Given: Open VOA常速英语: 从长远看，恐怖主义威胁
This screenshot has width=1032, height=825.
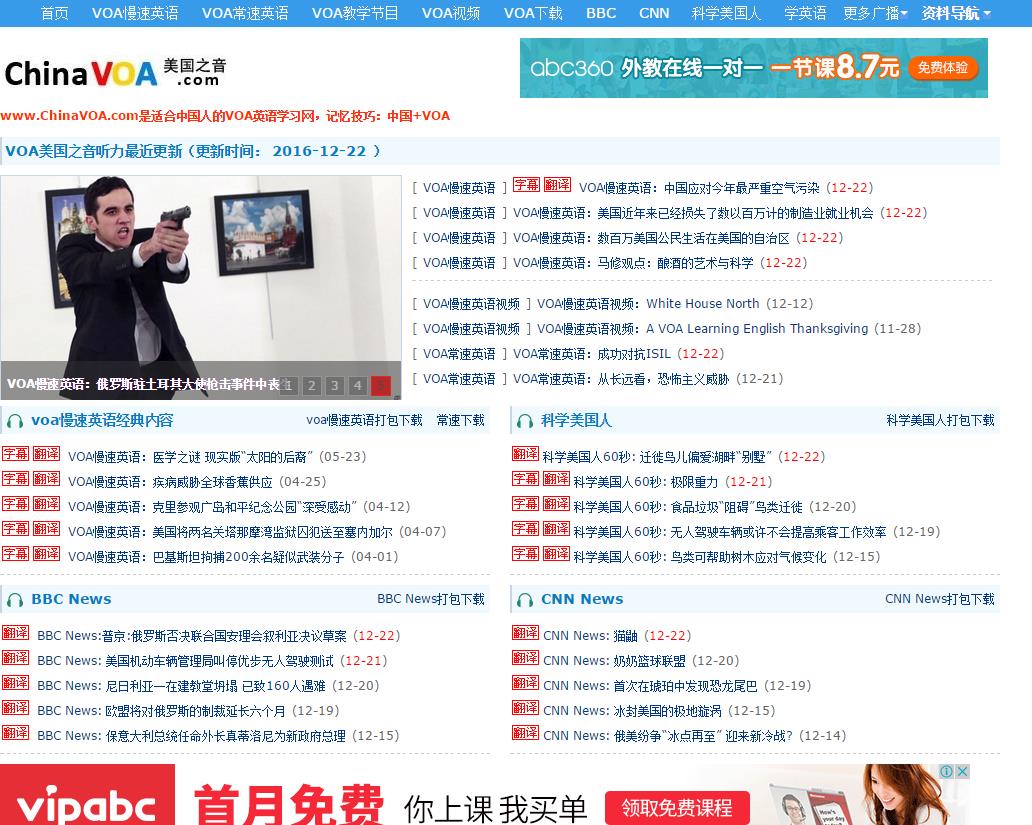Looking at the screenshot, I should pos(621,379).
